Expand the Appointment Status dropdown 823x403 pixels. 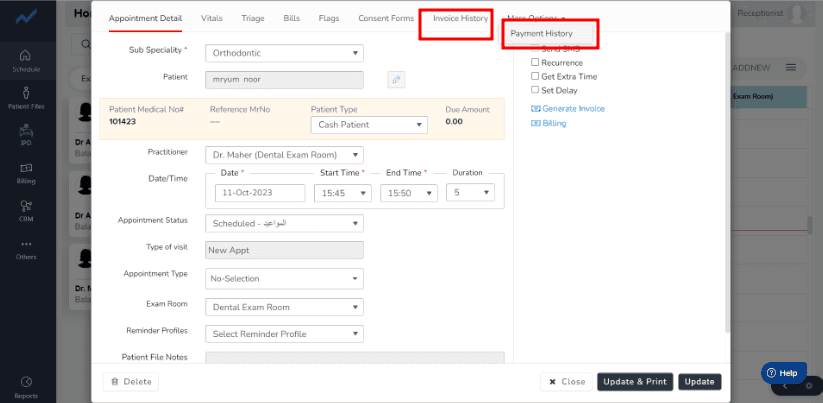click(x=284, y=223)
